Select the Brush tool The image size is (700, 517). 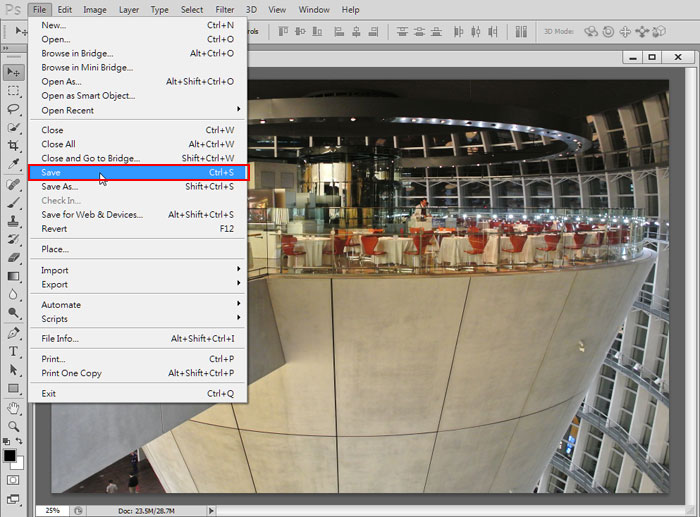pos(13,202)
